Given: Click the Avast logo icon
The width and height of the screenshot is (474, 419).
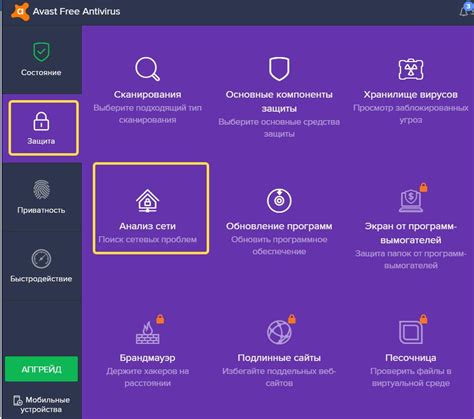Looking at the screenshot, I should point(20,11).
